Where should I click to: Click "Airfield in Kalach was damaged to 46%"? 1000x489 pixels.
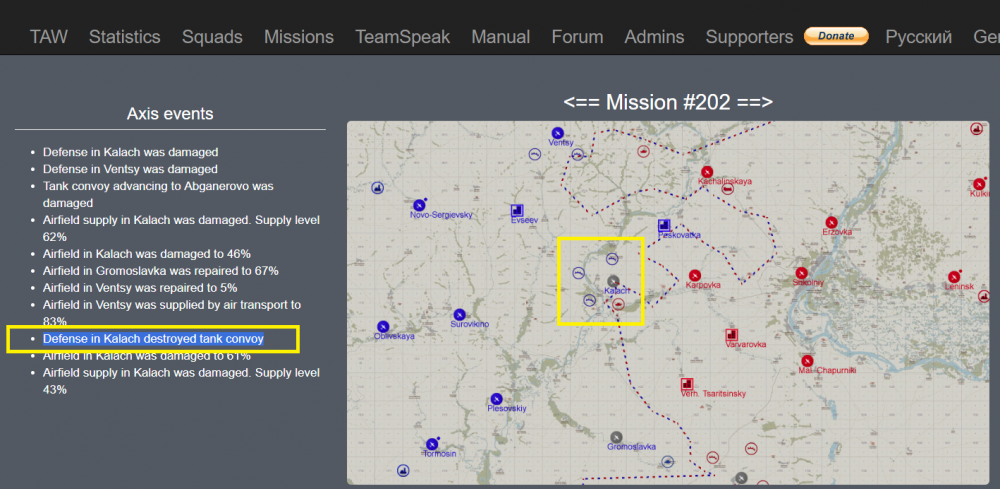(x=147, y=254)
